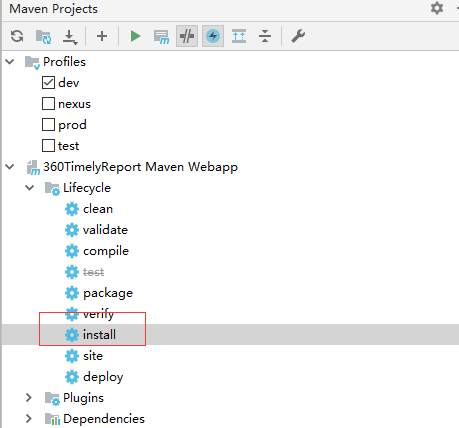Select the verify lifecycle phase
The width and height of the screenshot is (459, 428).
click(x=98, y=314)
